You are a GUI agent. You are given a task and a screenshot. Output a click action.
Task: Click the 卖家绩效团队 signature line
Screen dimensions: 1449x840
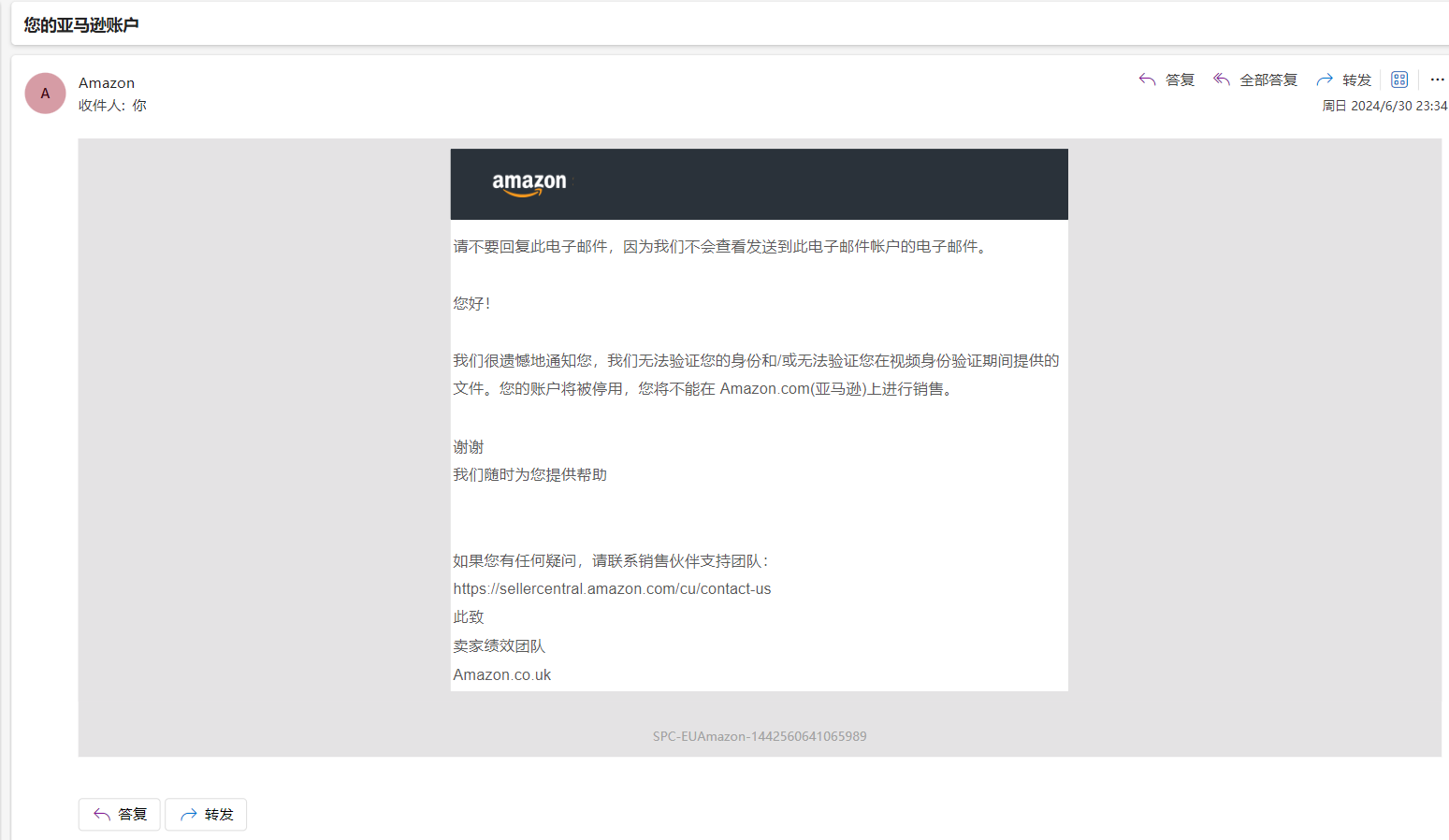coord(499,645)
